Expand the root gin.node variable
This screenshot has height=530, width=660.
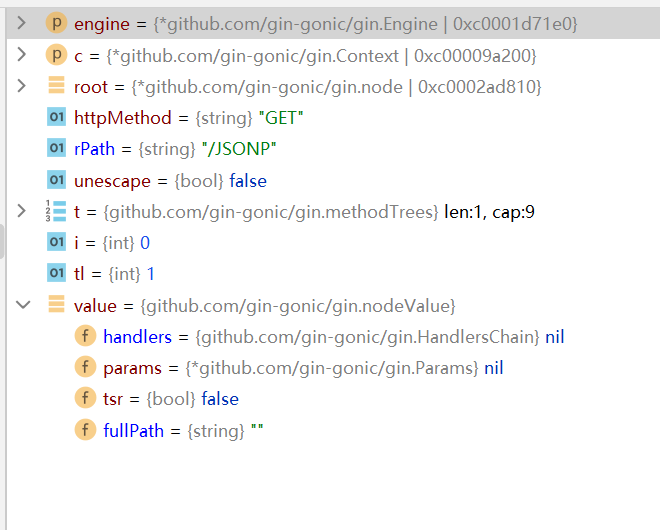click(21, 86)
